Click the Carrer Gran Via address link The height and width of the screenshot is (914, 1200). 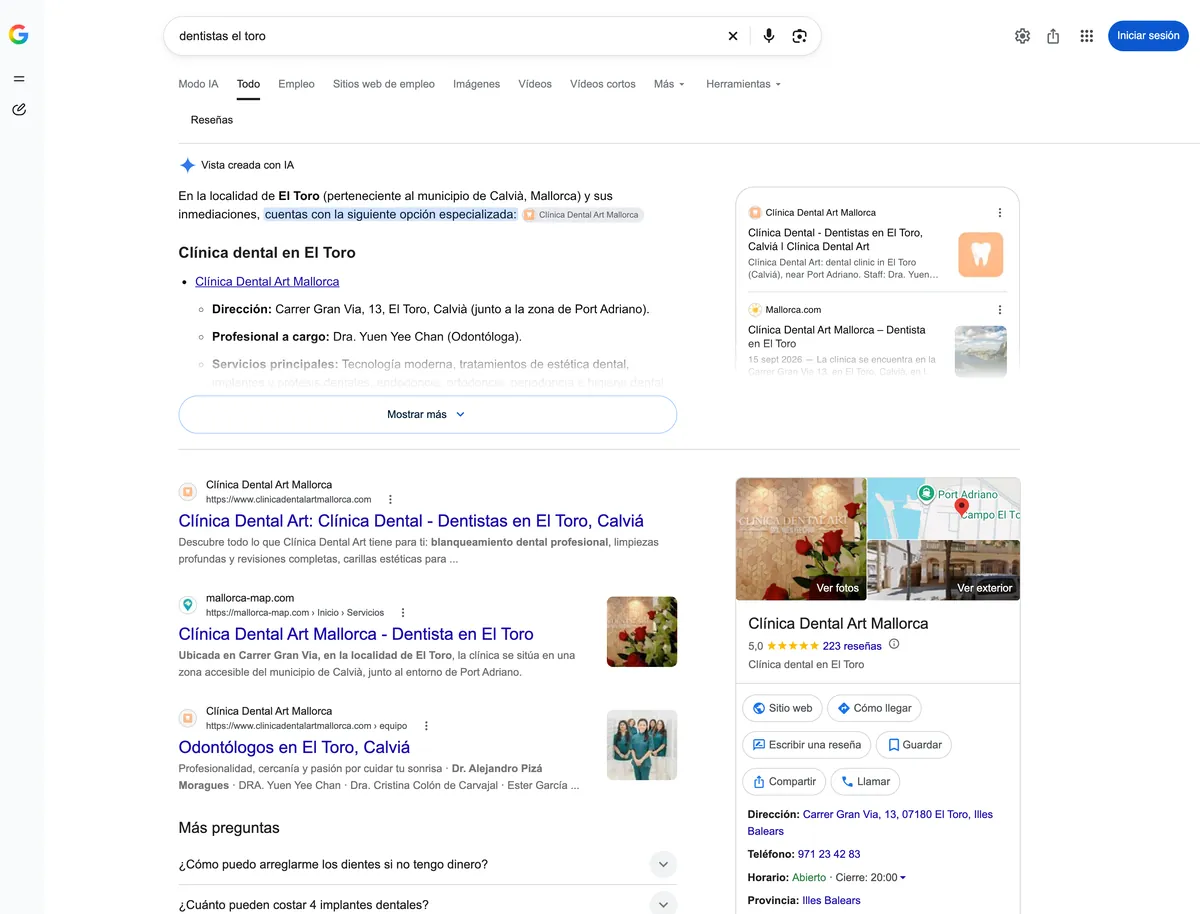tap(870, 823)
